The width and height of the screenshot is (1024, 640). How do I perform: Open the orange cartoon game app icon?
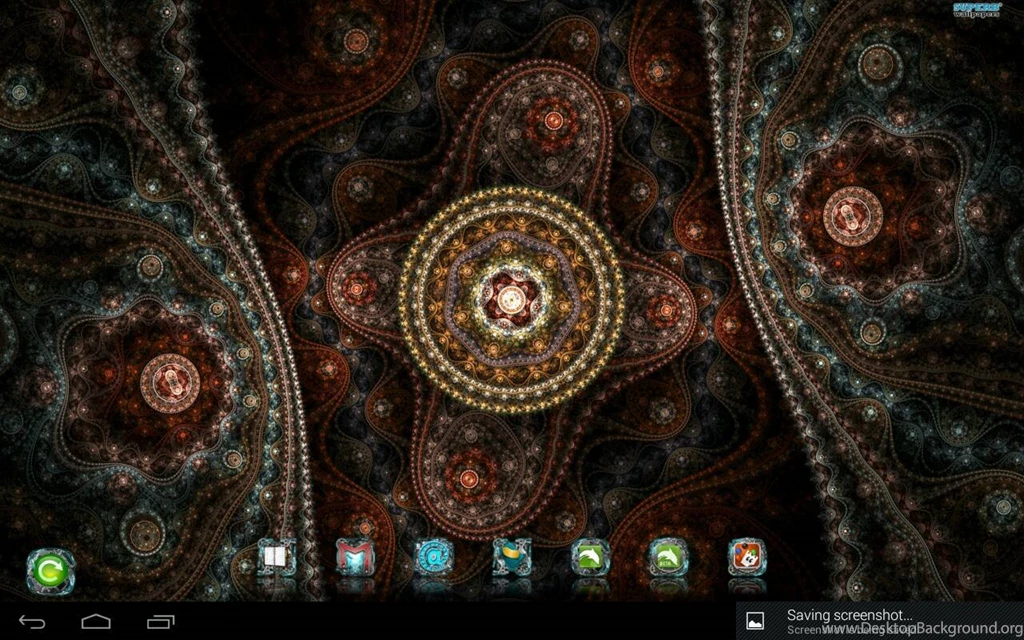coord(747,557)
